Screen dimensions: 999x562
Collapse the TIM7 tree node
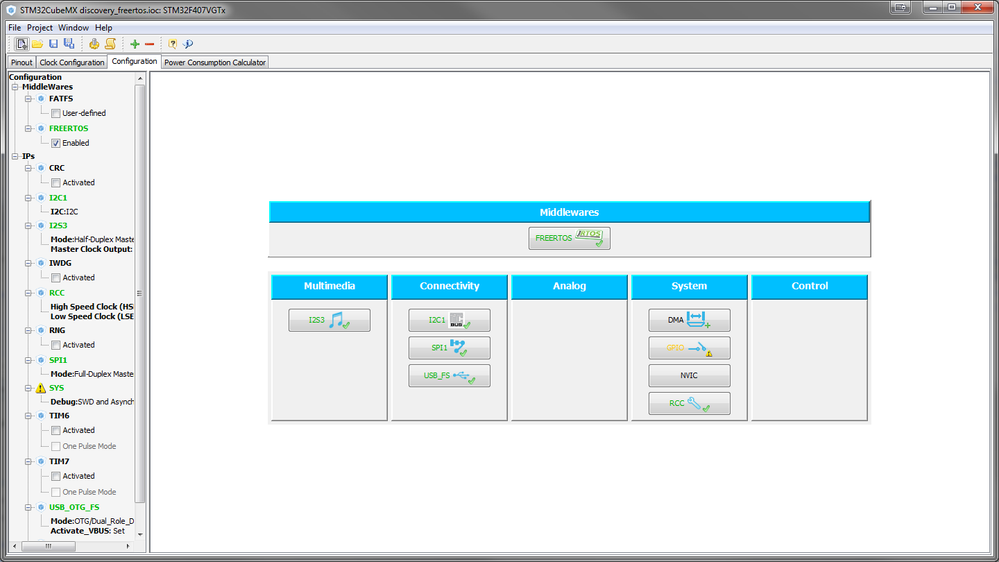pyautogui.click(x=28, y=461)
